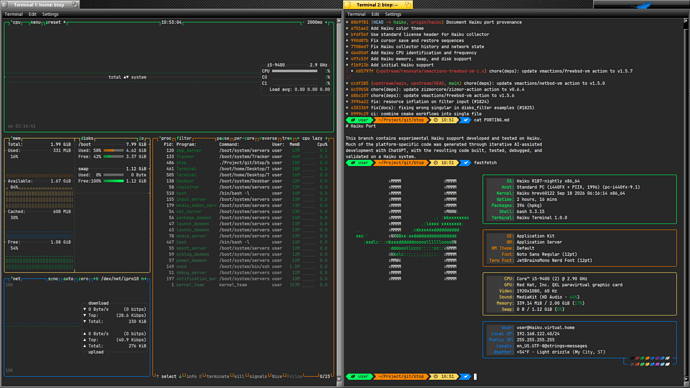
Task: Close Terminal 1 window via its tab close box
Action: [5, 4]
